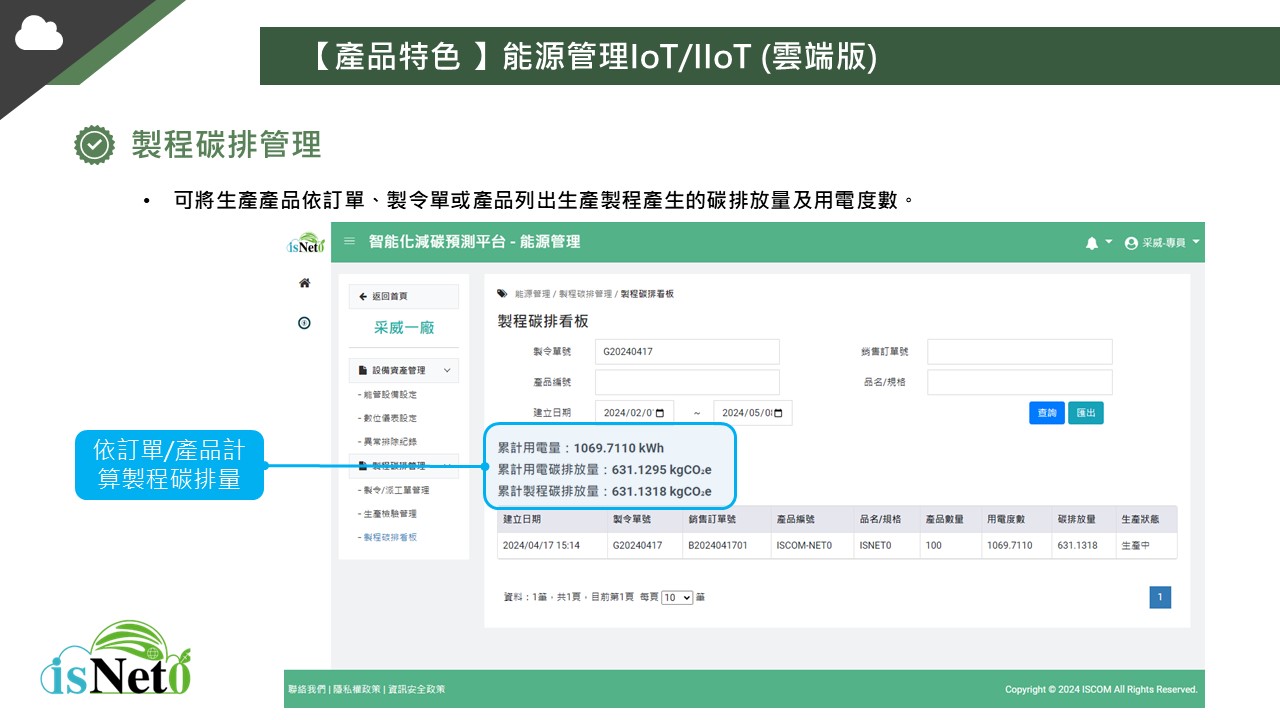Image resolution: width=1280 pixels, height=720 pixels.
Task: Click the back arrow beside 返回首頁
Action: coord(363,296)
